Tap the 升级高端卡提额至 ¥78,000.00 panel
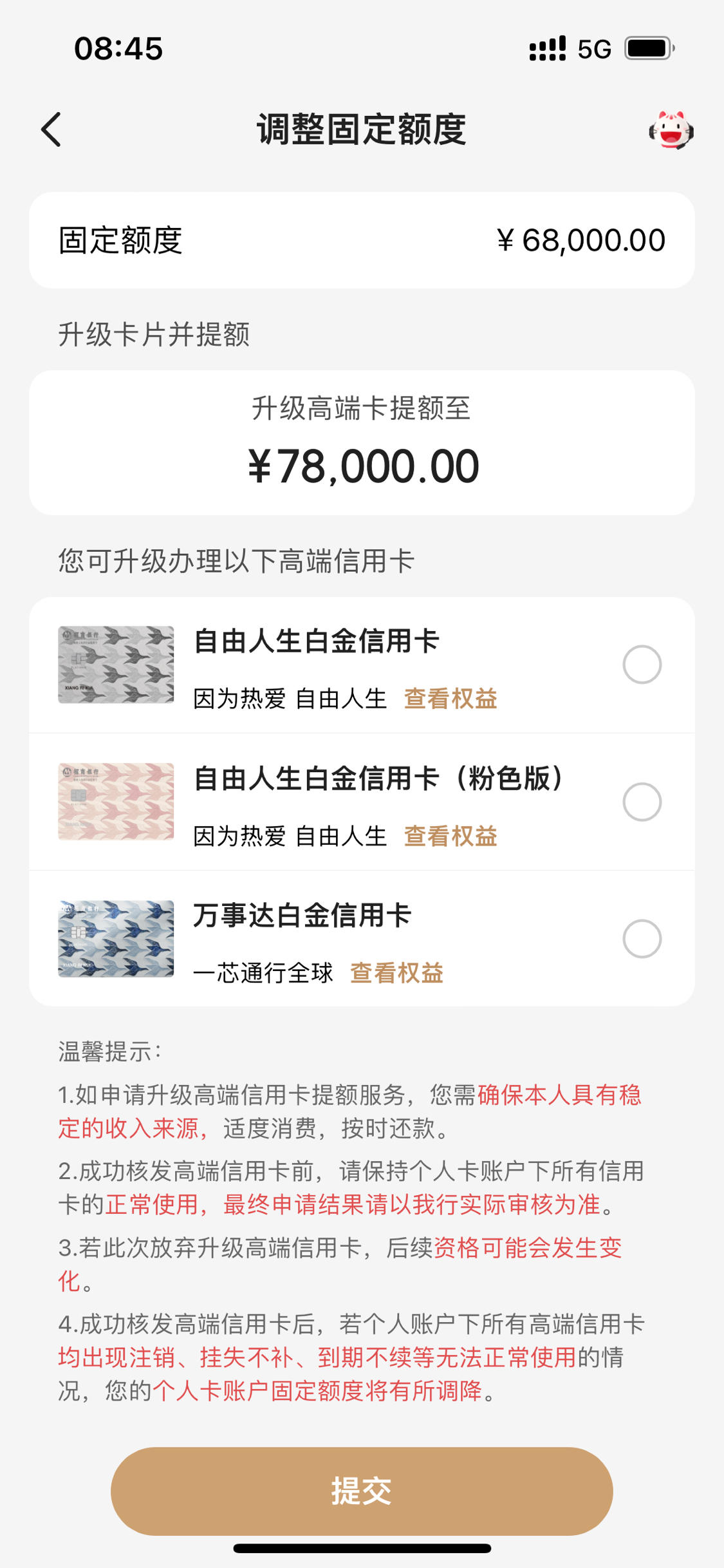Viewport: 724px width, 1568px height. coord(362,442)
